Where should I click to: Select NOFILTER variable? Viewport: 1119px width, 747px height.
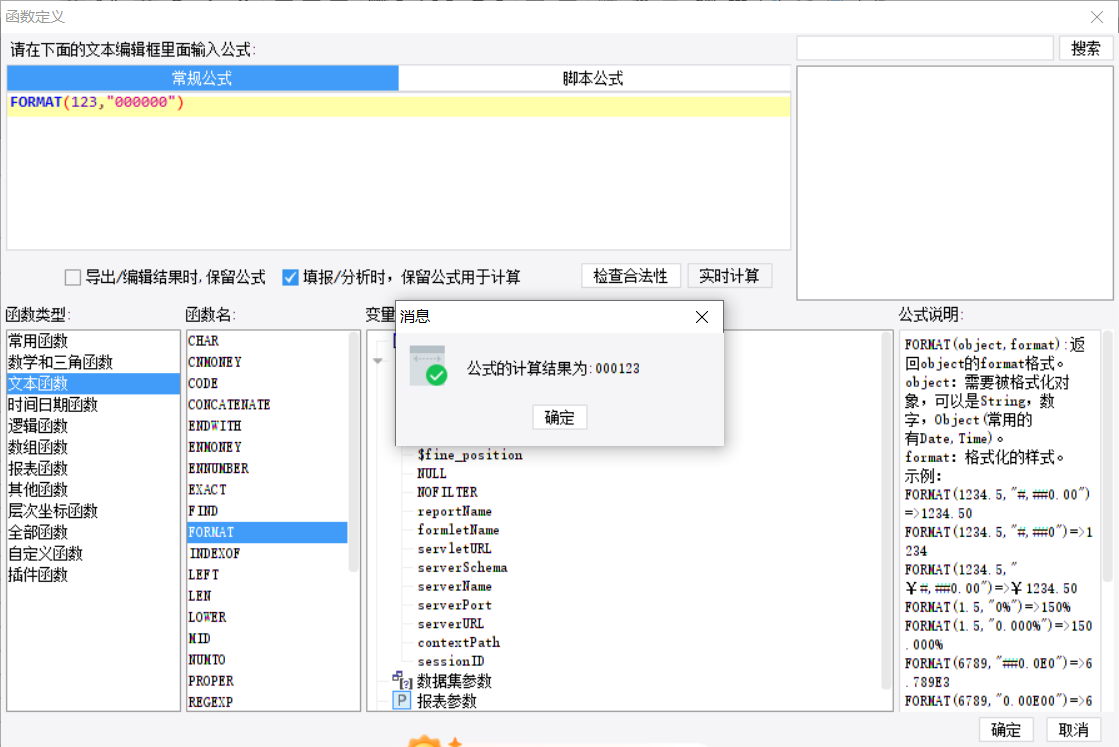(447, 492)
